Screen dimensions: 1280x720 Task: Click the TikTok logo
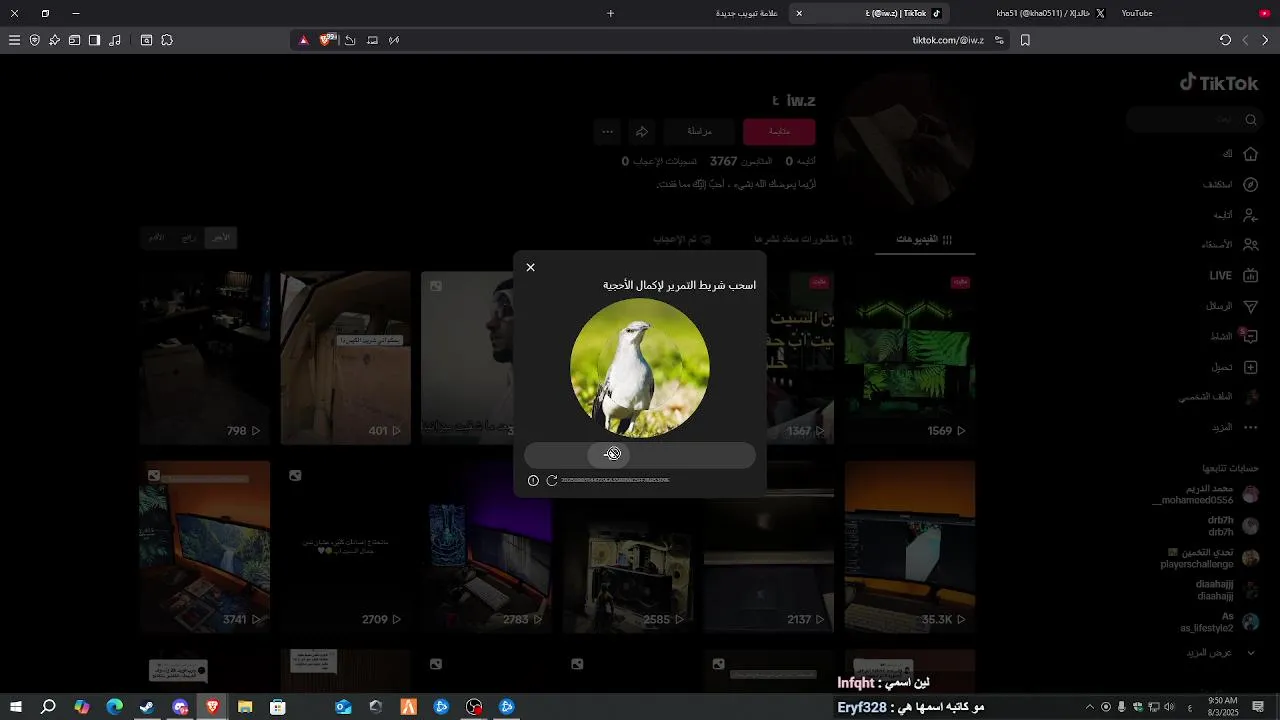1218,83
